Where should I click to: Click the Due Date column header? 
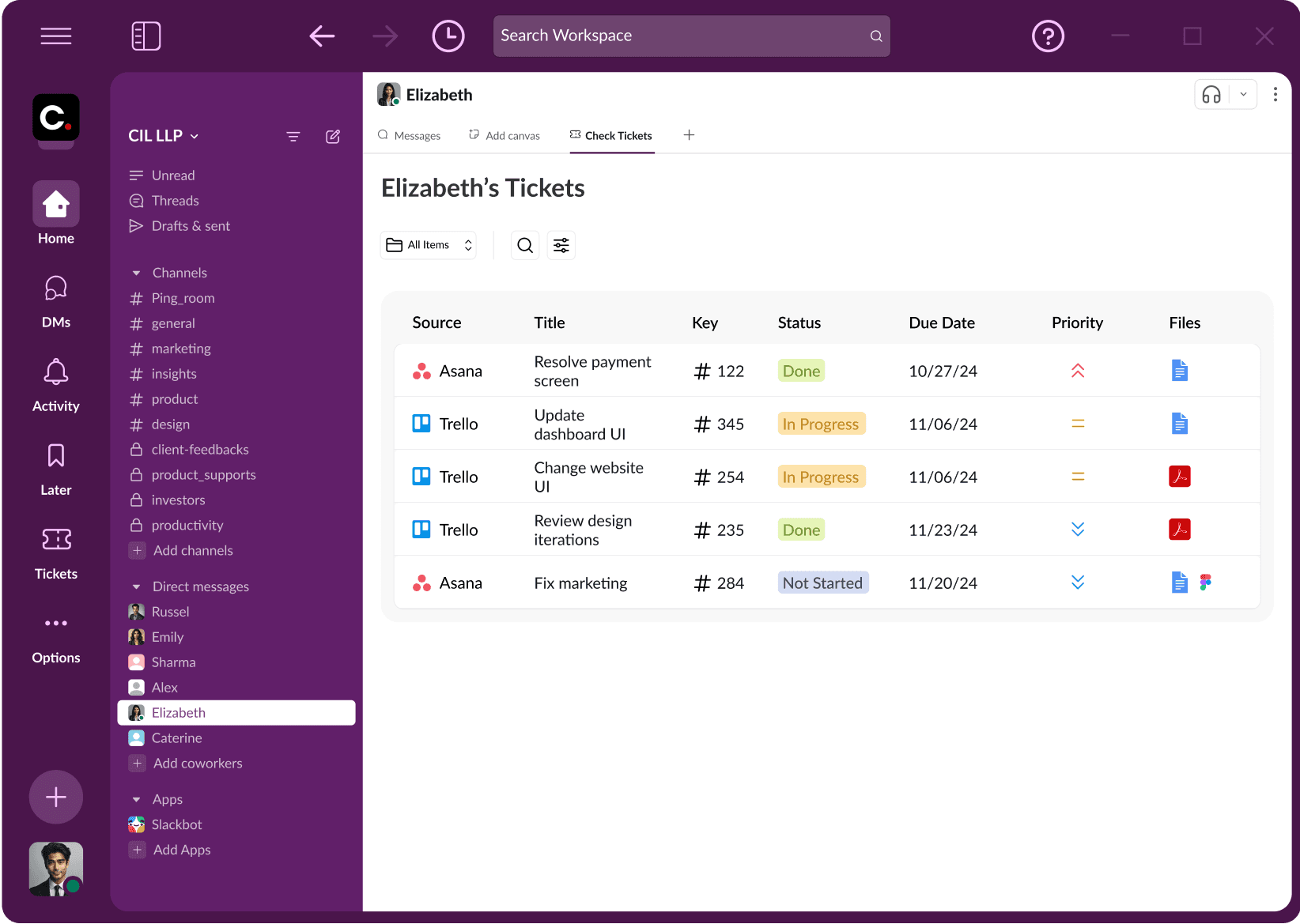942,322
